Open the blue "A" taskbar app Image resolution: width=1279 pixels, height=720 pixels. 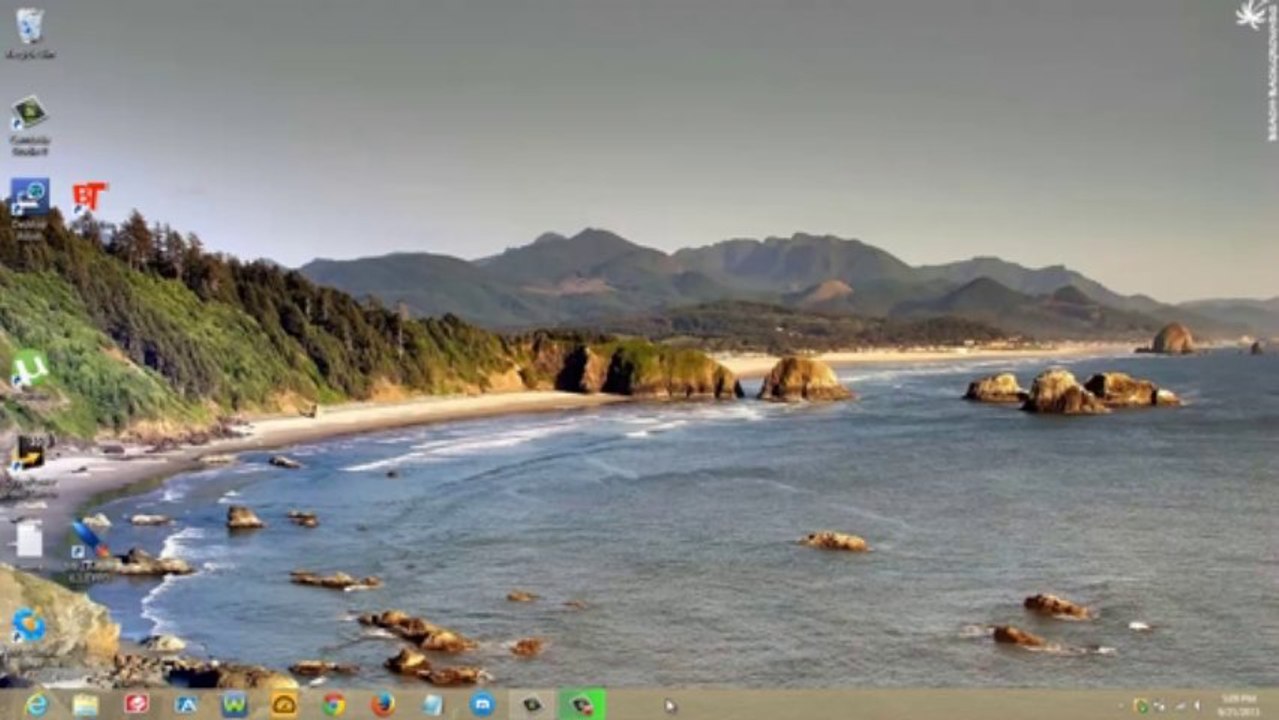[185, 704]
